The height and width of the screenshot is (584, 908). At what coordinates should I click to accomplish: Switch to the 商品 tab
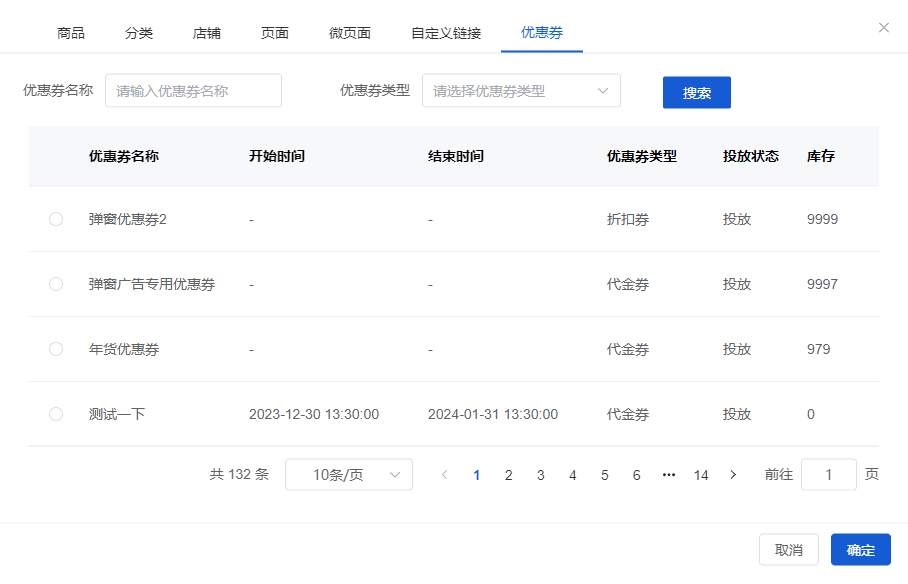click(x=71, y=33)
